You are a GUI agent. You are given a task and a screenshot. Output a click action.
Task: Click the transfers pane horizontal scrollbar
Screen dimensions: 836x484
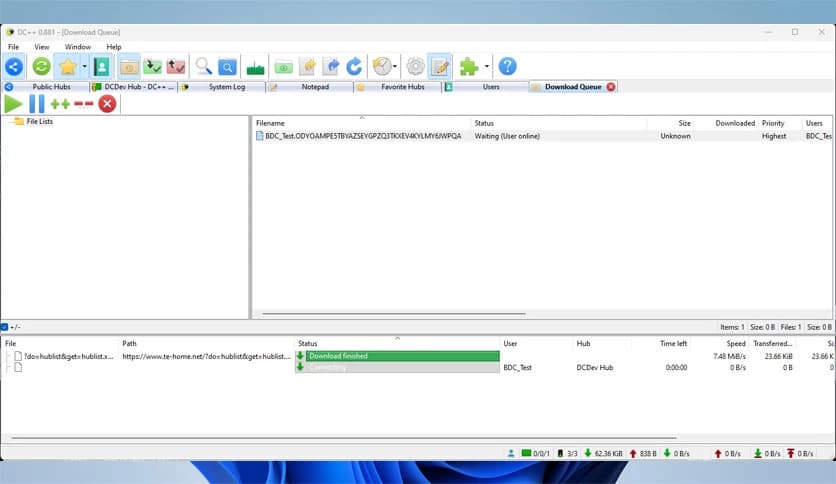pyautogui.click(x=344, y=438)
